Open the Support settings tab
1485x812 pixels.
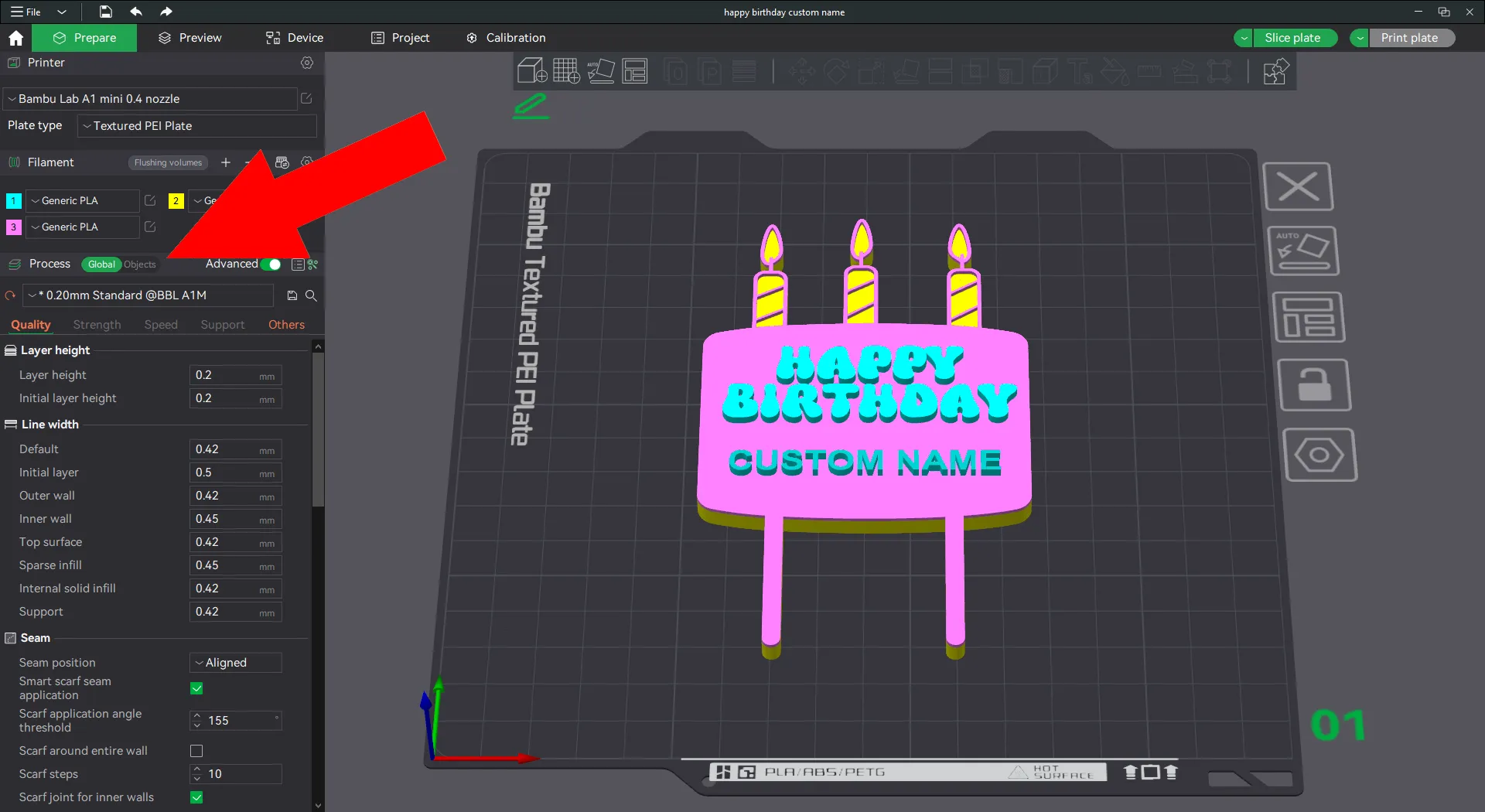(x=223, y=325)
